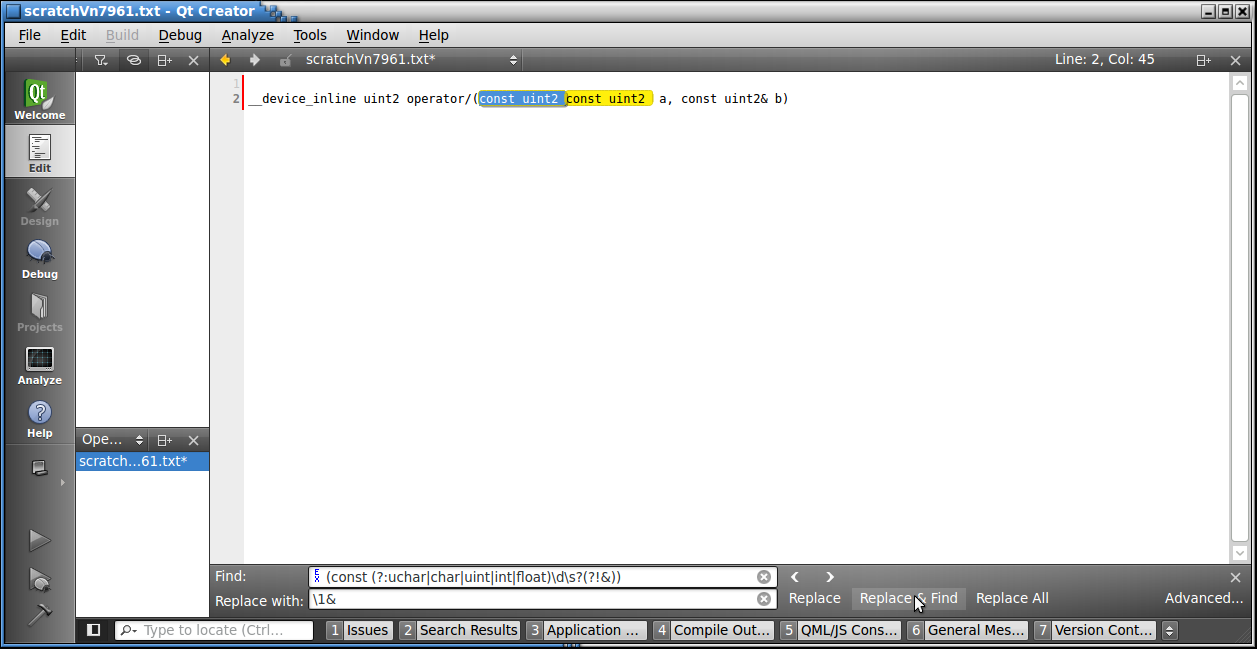Toggle synchronize with editor link icon
This screenshot has width=1257, height=649.
(132, 60)
